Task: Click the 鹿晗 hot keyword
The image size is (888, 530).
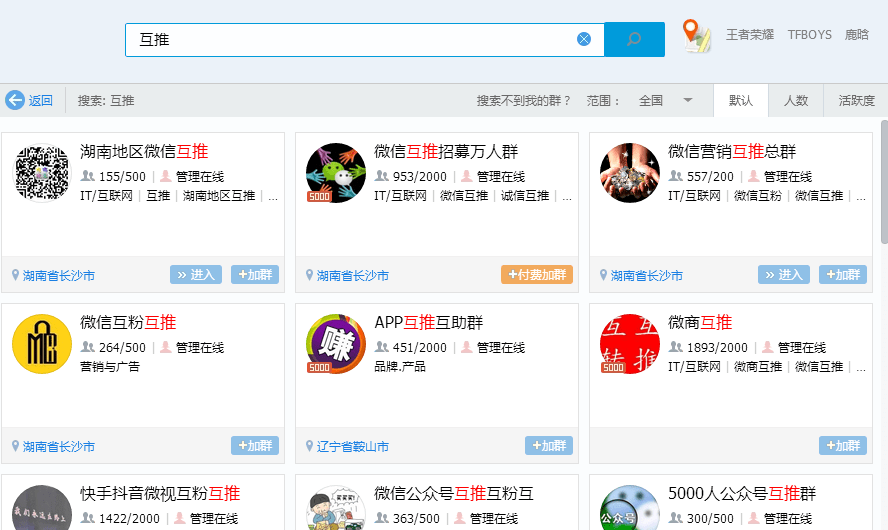Action: tap(856, 35)
